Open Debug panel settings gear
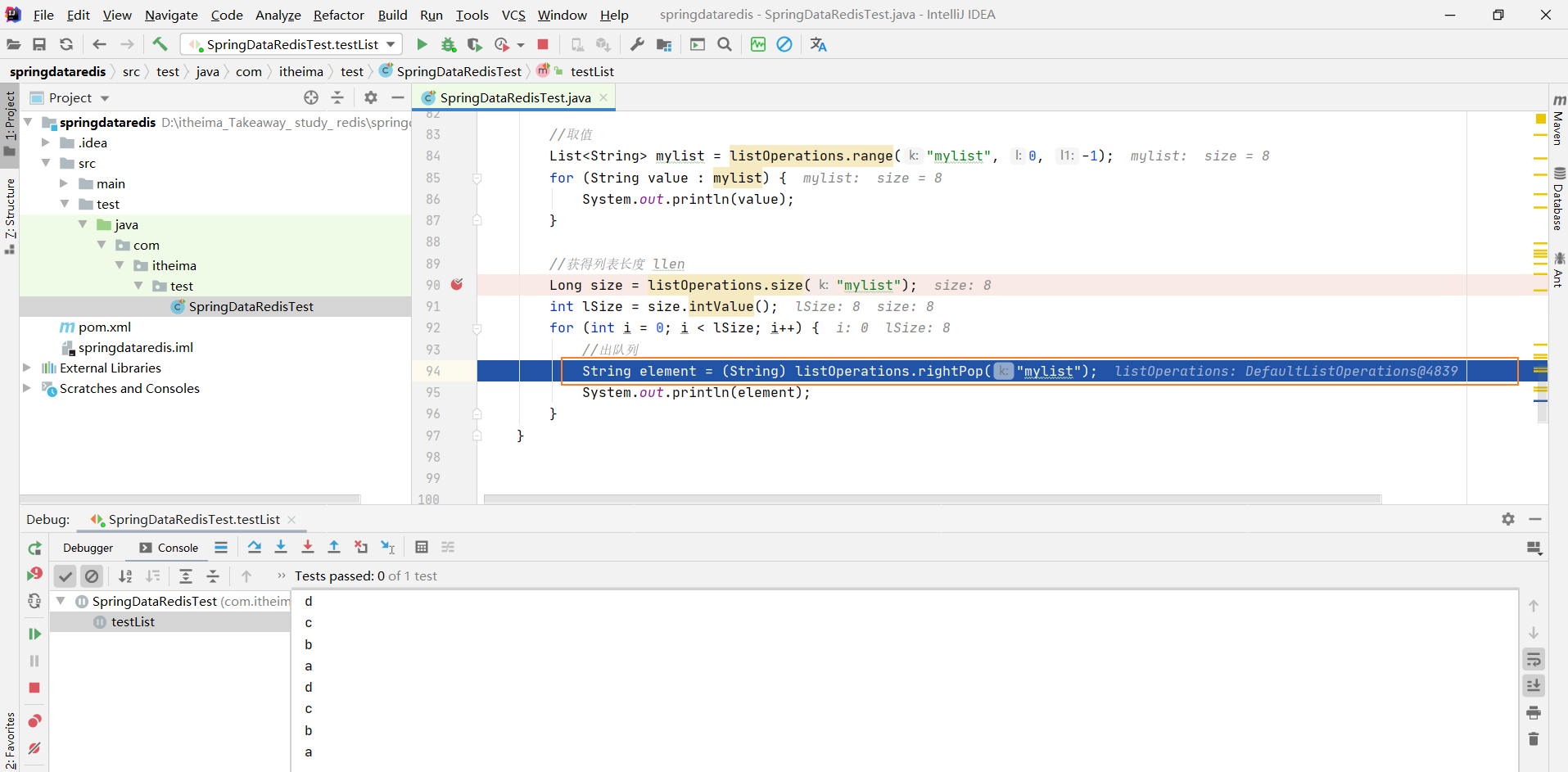Image resolution: width=1568 pixels, height=772 pixels. (x=1508, y=519)
